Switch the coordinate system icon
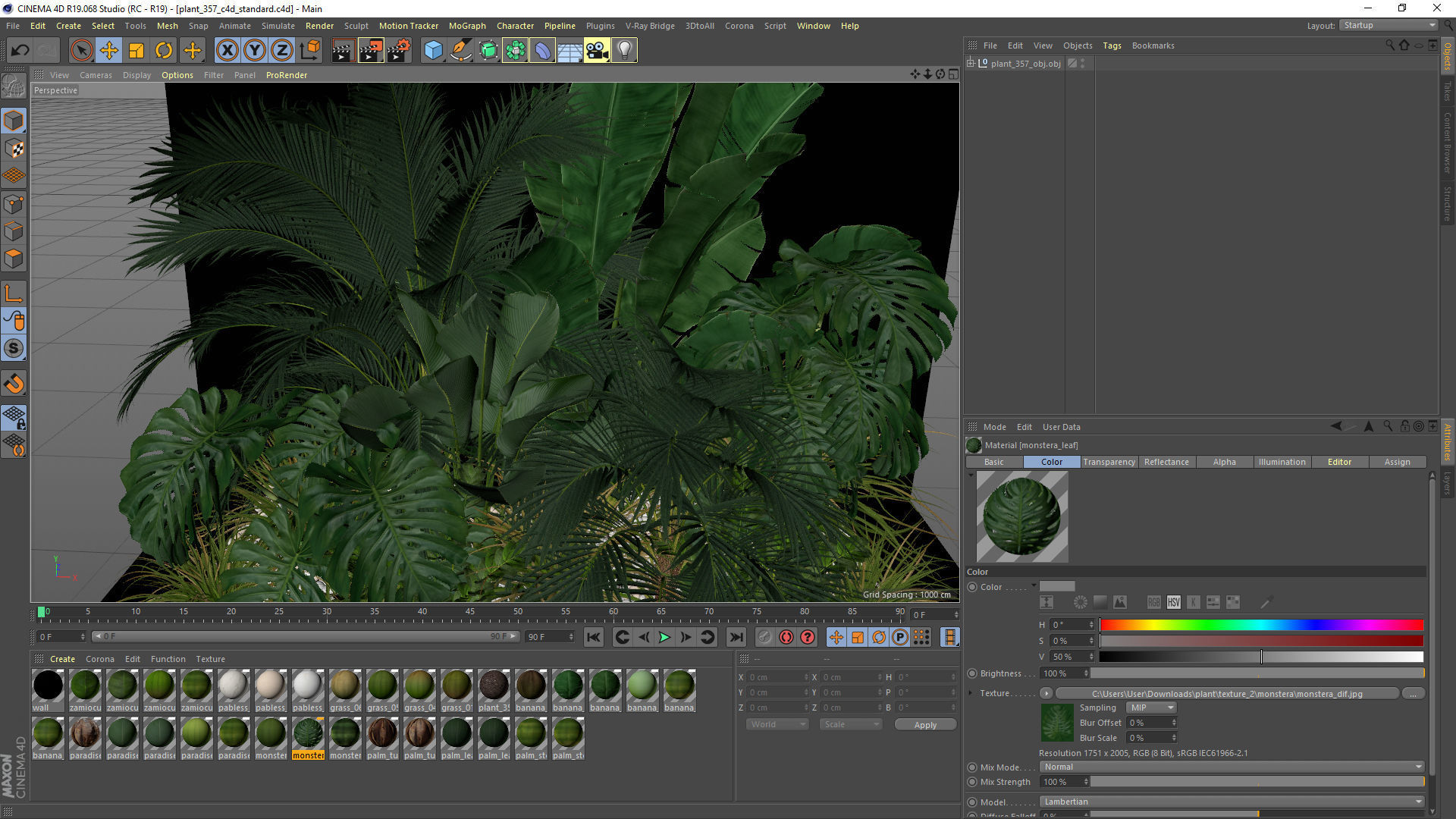Screen dimensions: 1456x819 tap(309, 51)
